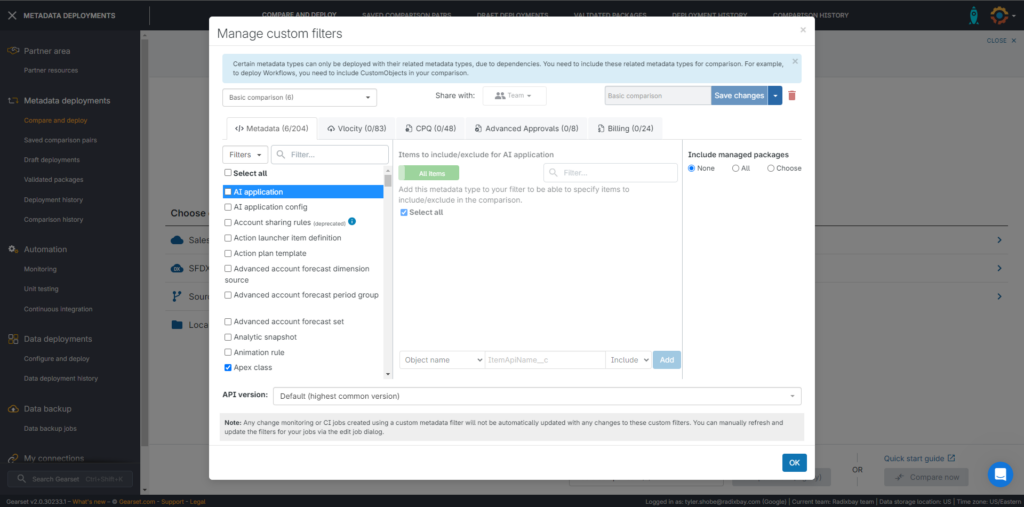Check the AI application config checkbox

228,207
